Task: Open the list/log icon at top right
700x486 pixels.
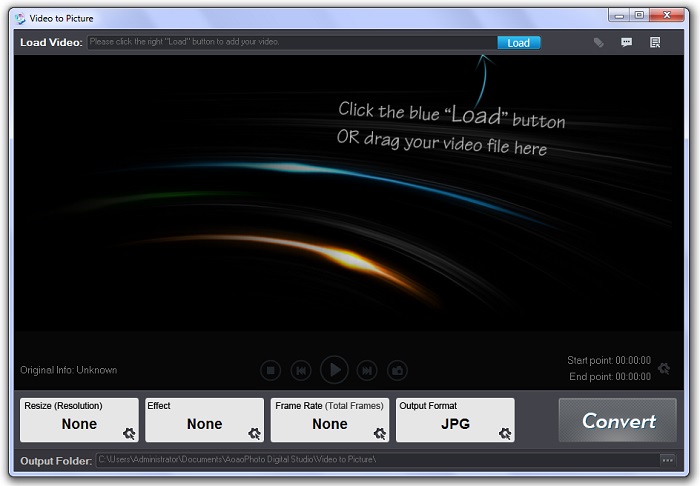Action: [655, 42]
